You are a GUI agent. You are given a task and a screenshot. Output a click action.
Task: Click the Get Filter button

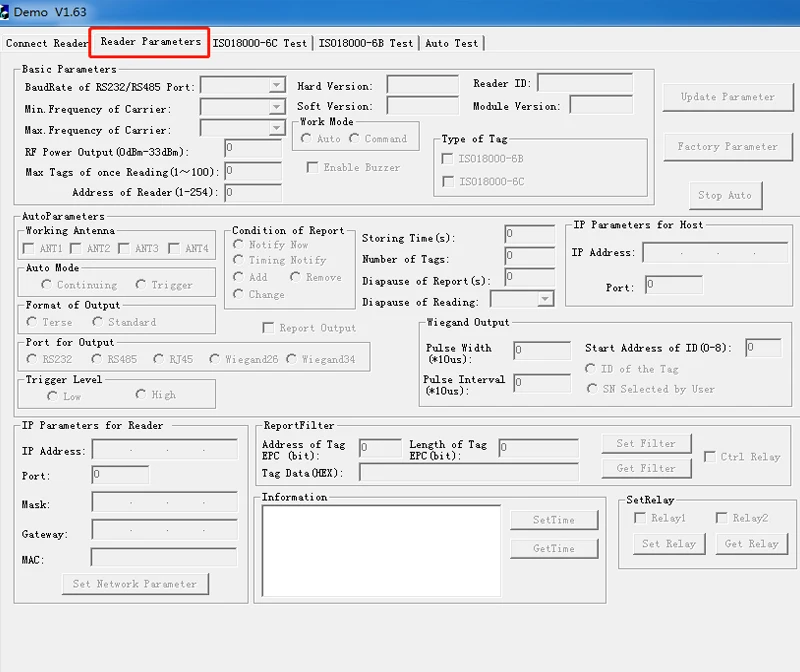tap(646, 468)
